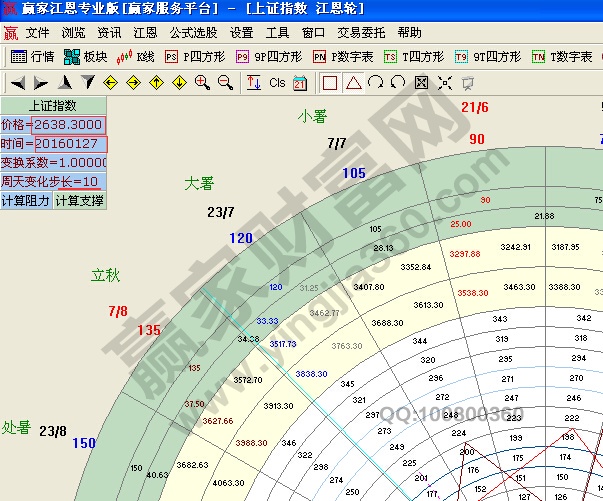603x501 pixels.
Task: Click the zoom out magnifier icon
Action: (x=225, y=82)
